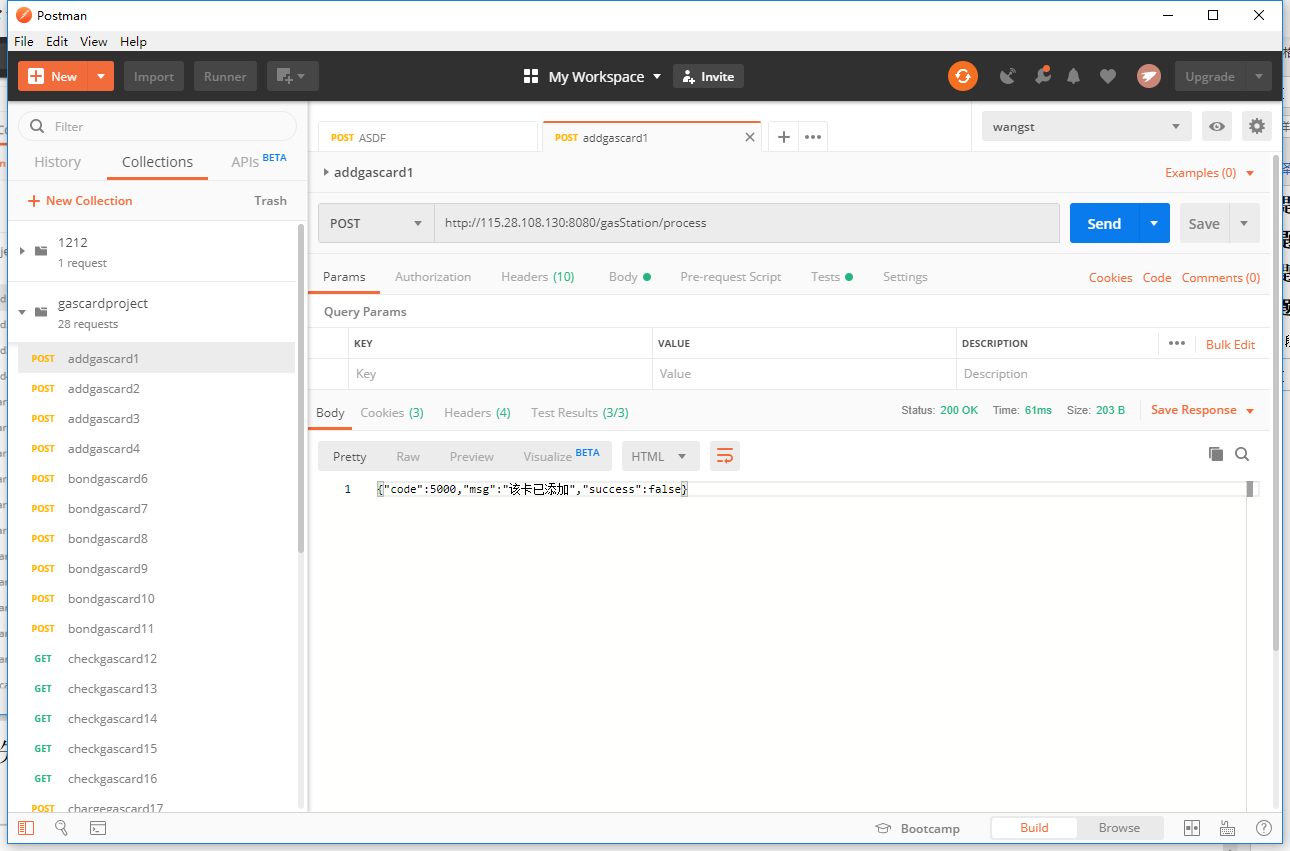Open the Bulk Edit link
The height and width of the screenshot is (851, 1290).
coord(1230,344)
